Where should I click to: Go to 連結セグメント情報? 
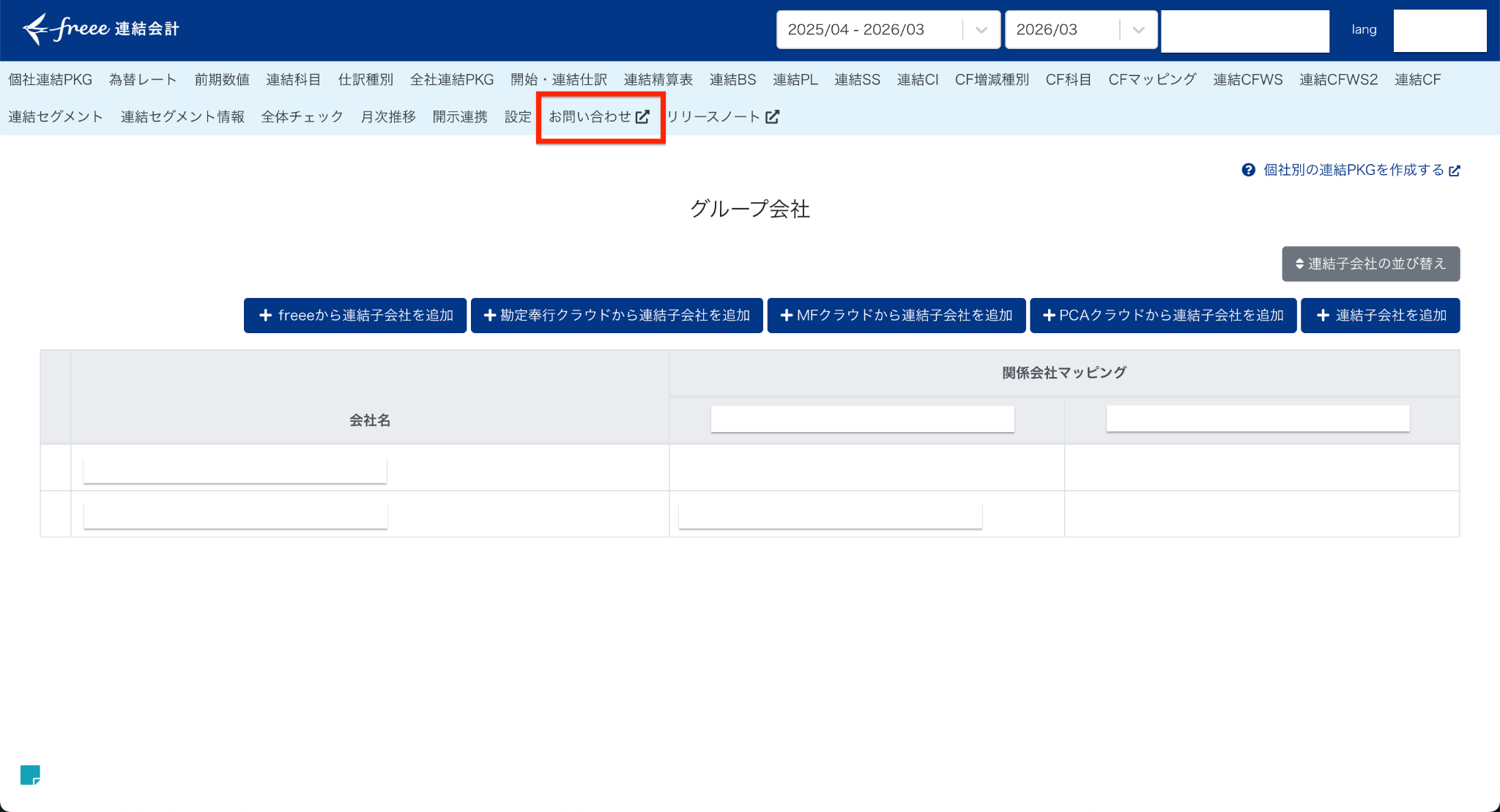point(182,117)
